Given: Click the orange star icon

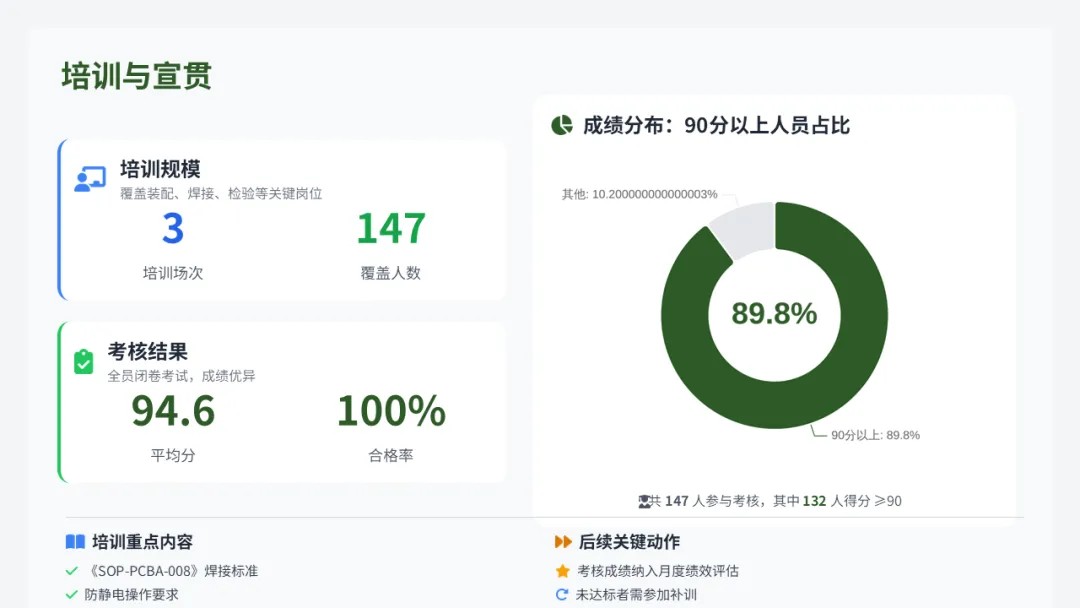Looking at the screenshot, I should (562, 571).
